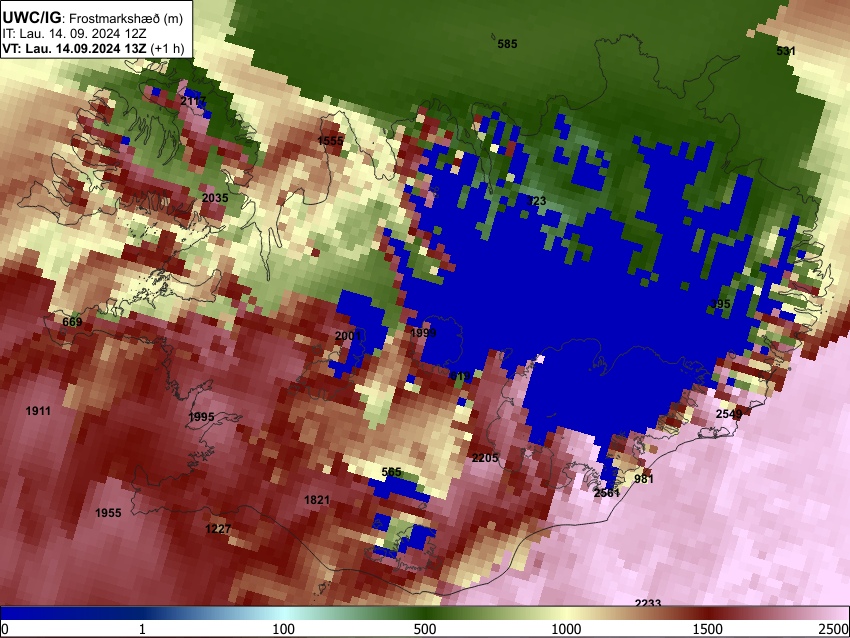The height and width of the screenshot is (638, 850).
Task: Click the station value 1999
Action: coord(423,333)
